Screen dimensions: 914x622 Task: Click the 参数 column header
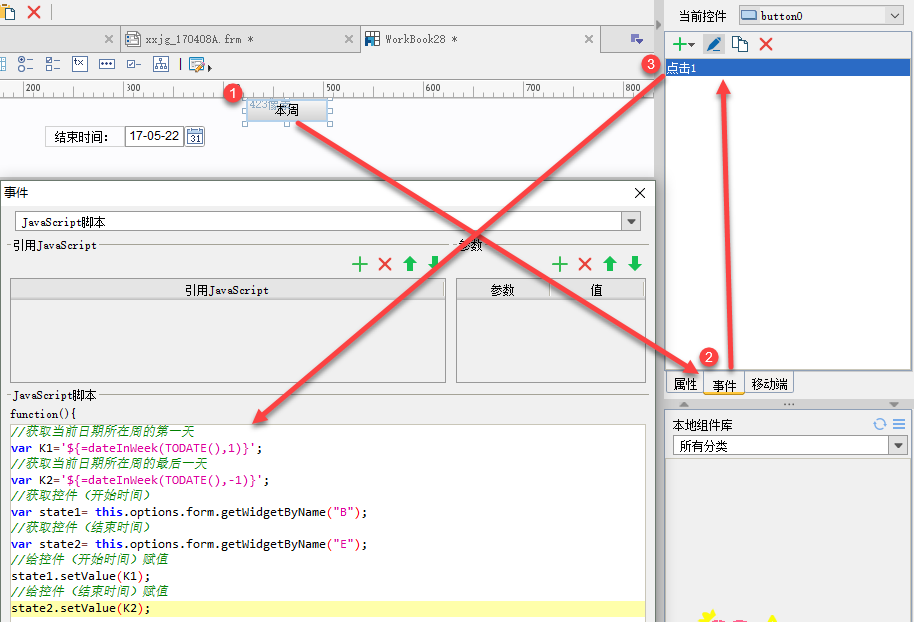point(503,290)
